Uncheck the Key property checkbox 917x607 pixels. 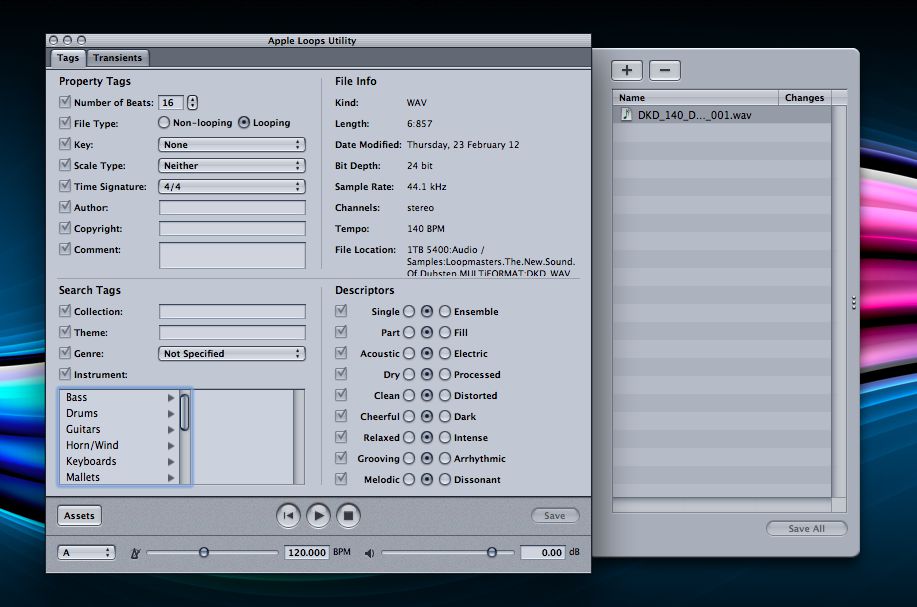[x=65, y=144]
